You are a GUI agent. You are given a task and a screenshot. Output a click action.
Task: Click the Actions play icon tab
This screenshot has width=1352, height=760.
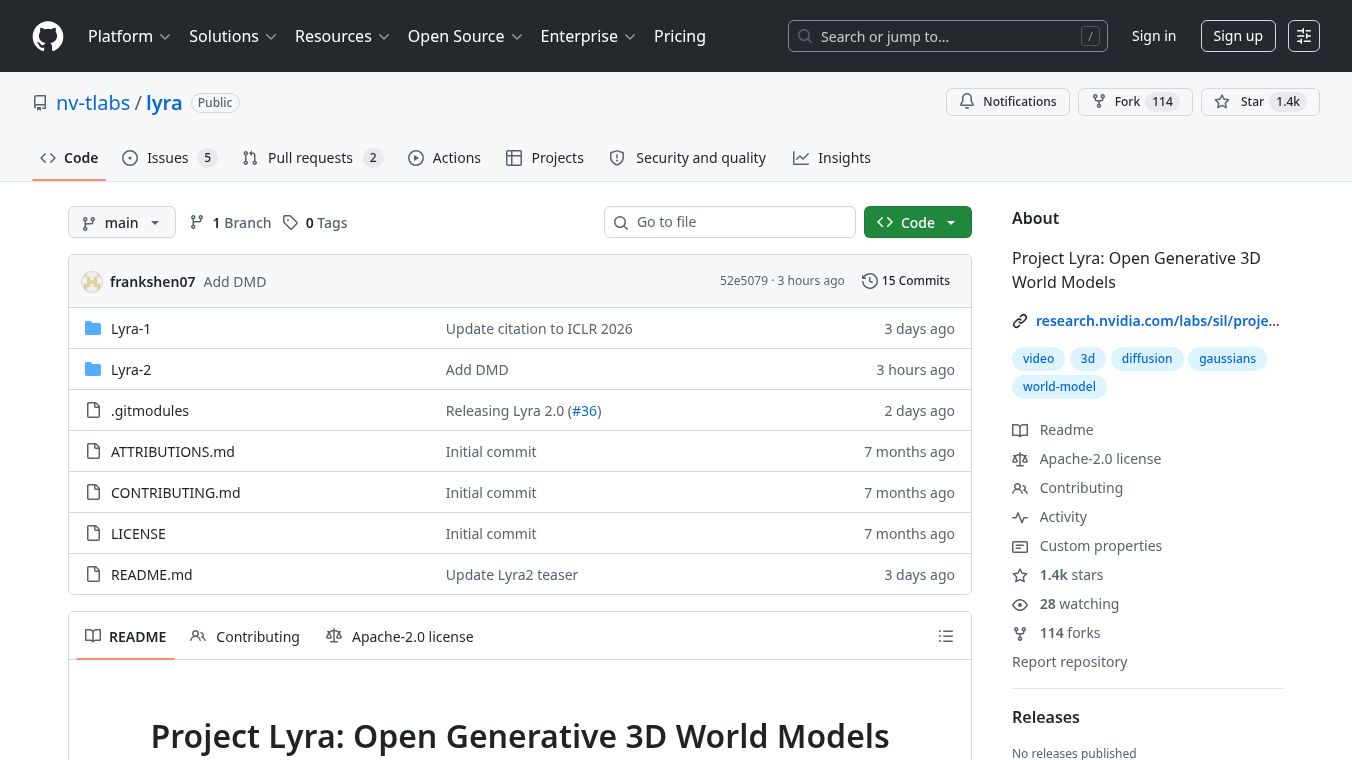416,158
